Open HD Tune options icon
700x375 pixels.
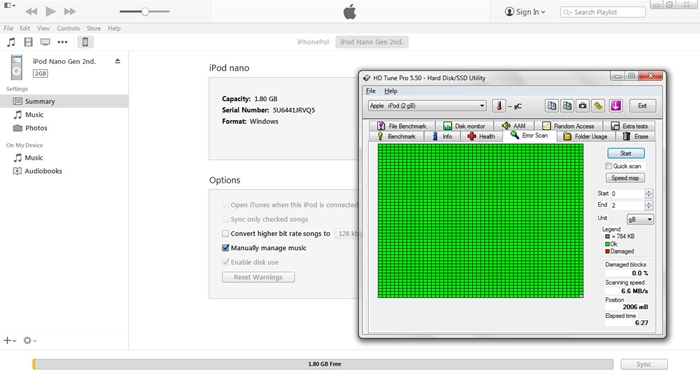click(x=598, y=106)
